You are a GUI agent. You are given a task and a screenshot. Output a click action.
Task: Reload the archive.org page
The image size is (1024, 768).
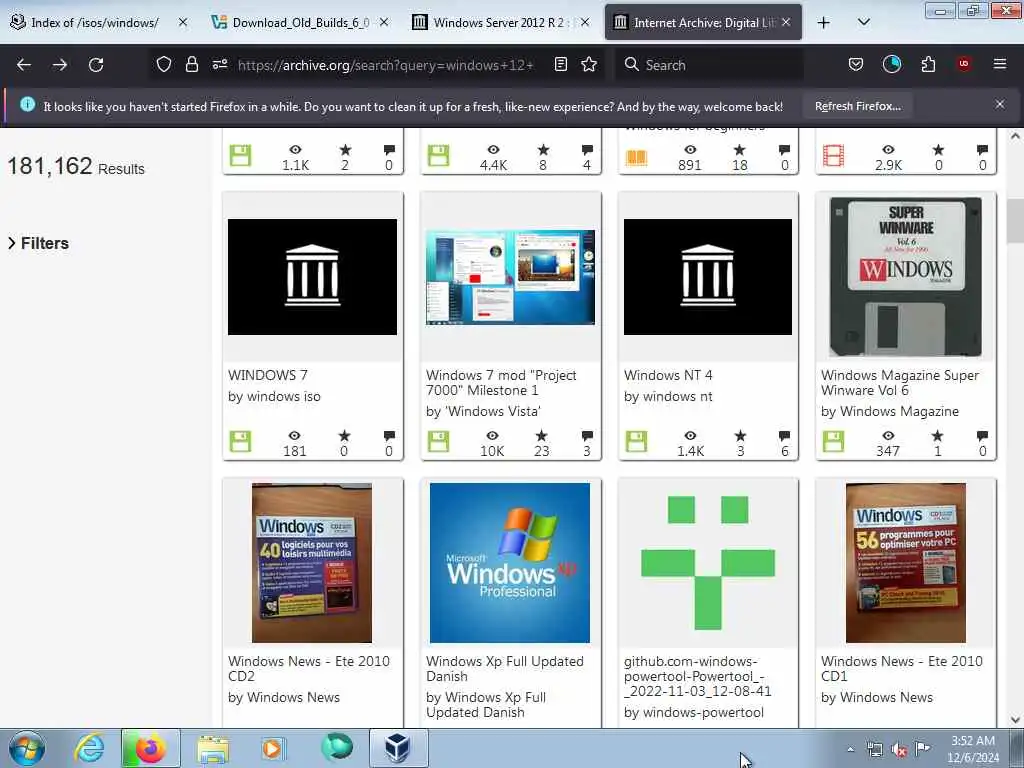coord(96,65)
